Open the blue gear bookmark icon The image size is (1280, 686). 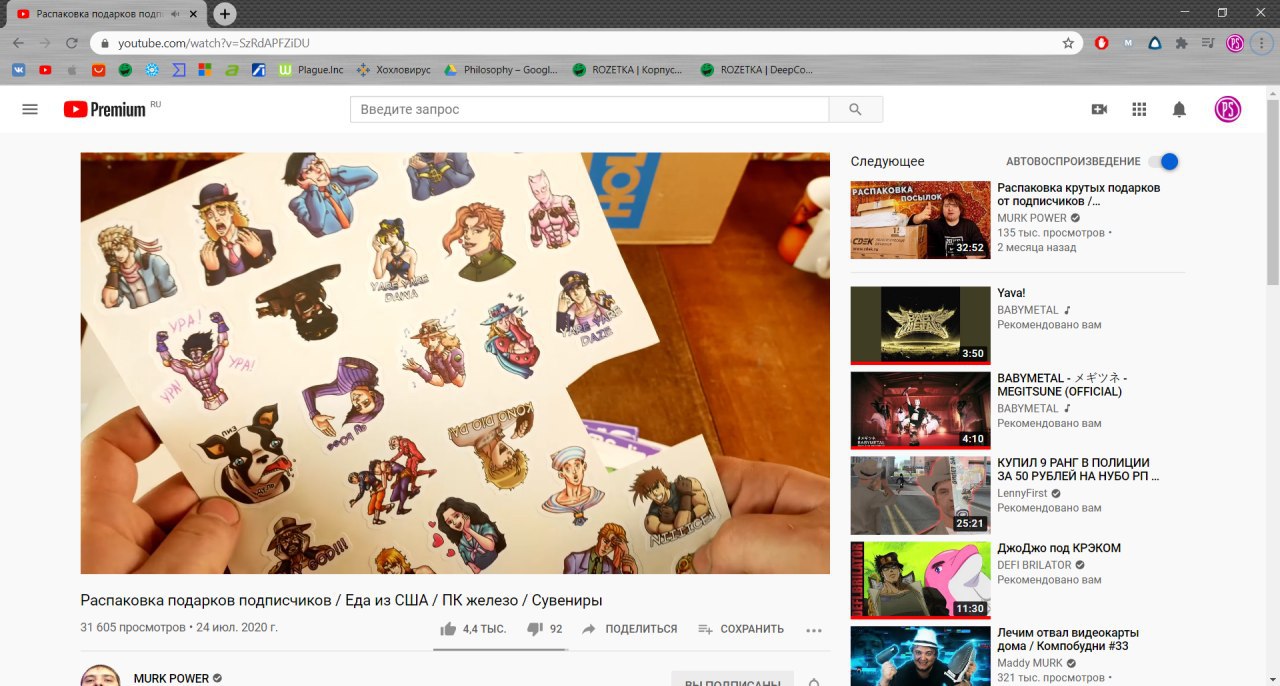click(152, 70)
